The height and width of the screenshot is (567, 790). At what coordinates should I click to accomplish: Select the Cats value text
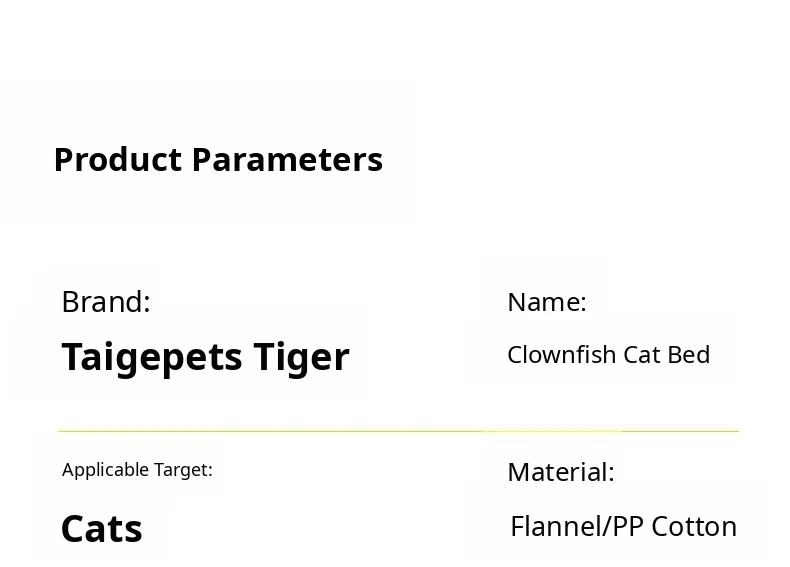tap(102, 529)
